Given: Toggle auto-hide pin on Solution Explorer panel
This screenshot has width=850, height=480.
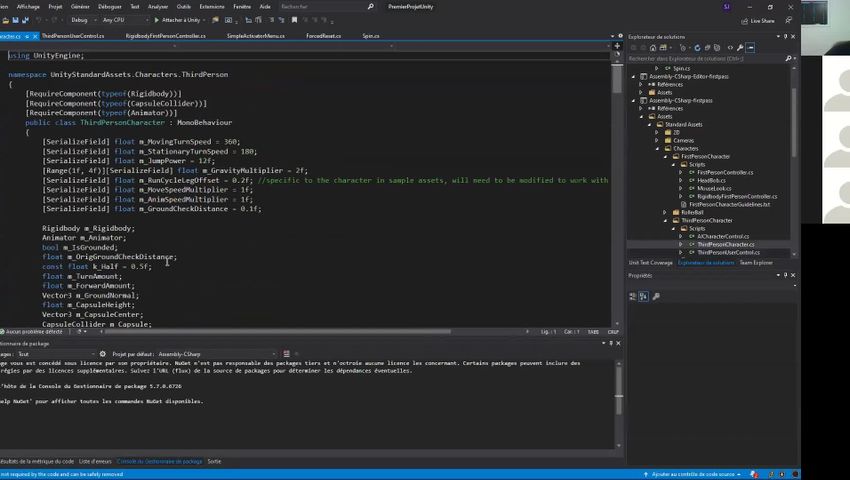Looking at the screenshot, I should point(785,36).
